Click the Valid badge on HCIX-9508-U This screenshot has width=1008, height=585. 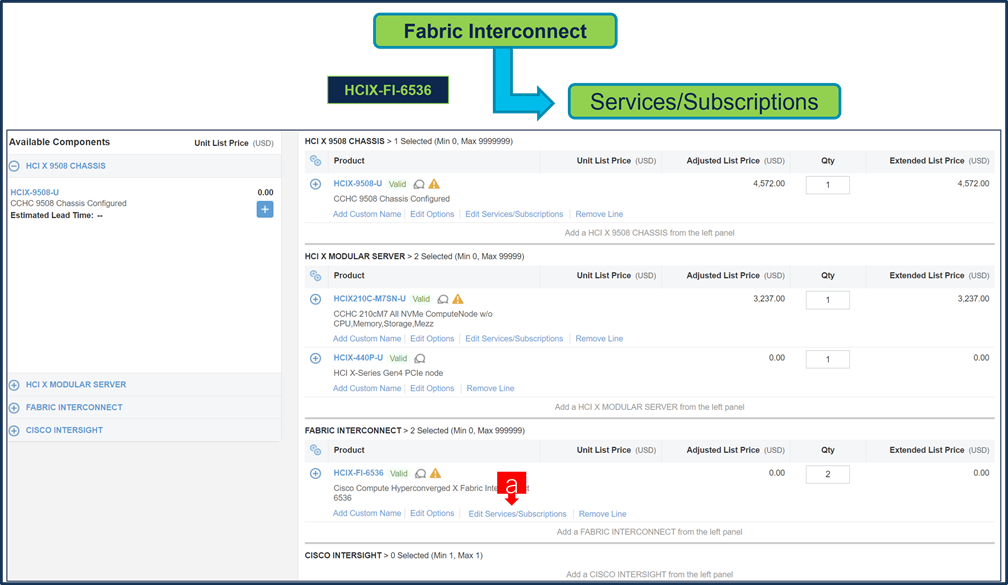[397, 184]
